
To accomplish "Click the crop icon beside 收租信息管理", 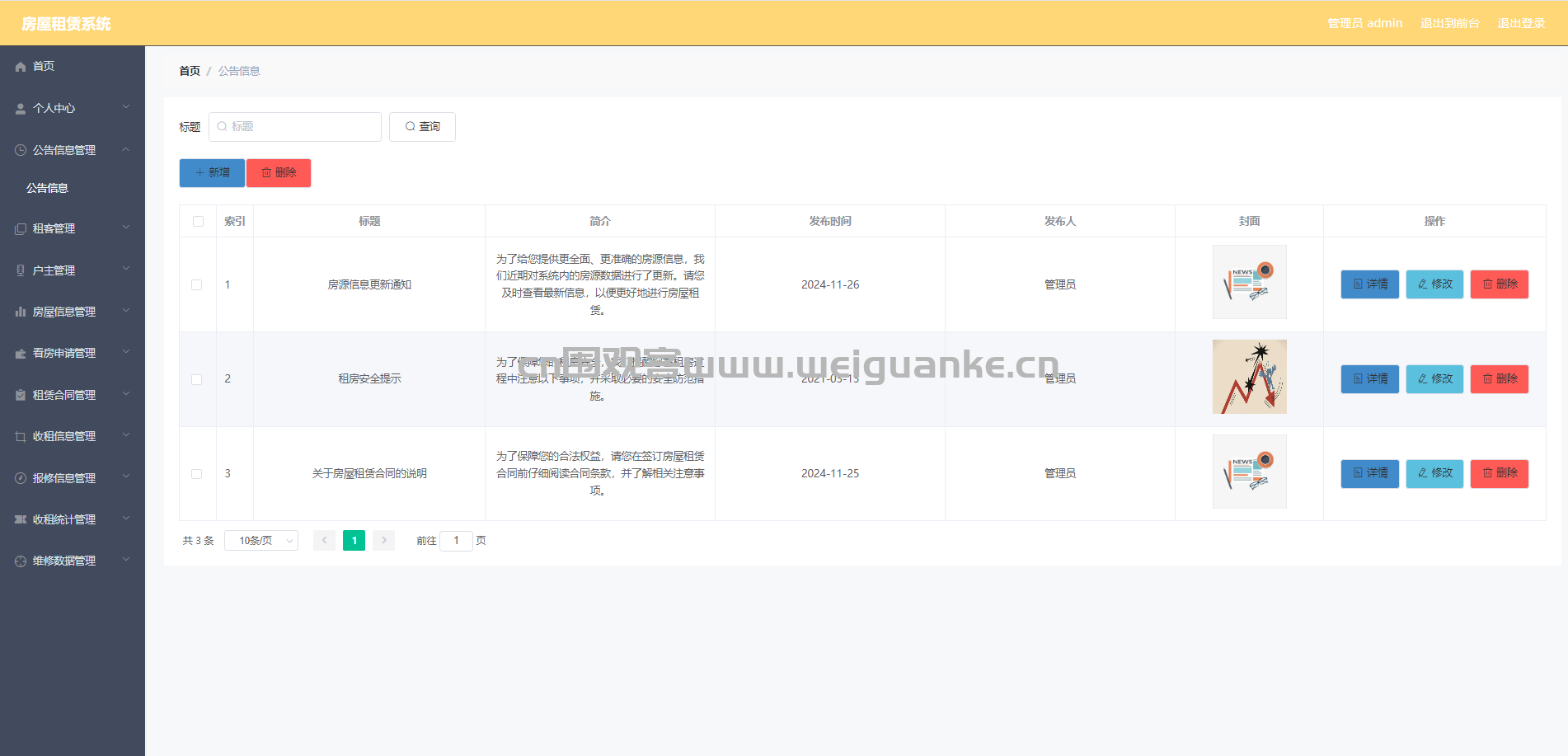I will pyautogui.click(x=21, y=436).
